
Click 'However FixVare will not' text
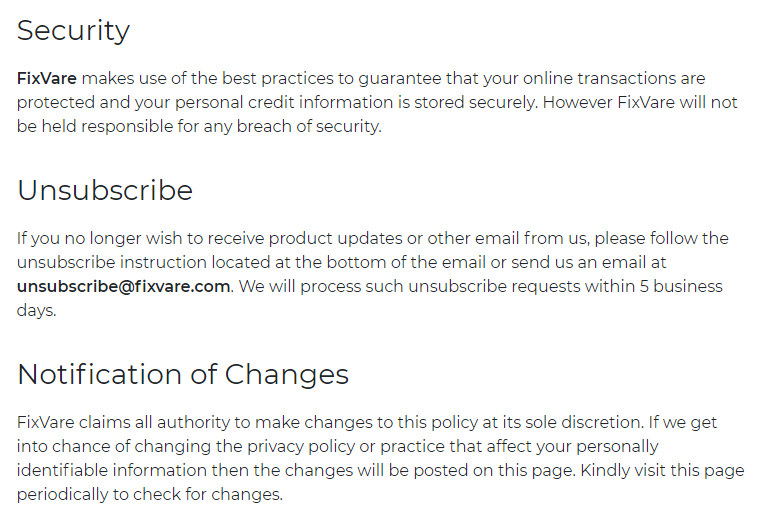point(640,103)
